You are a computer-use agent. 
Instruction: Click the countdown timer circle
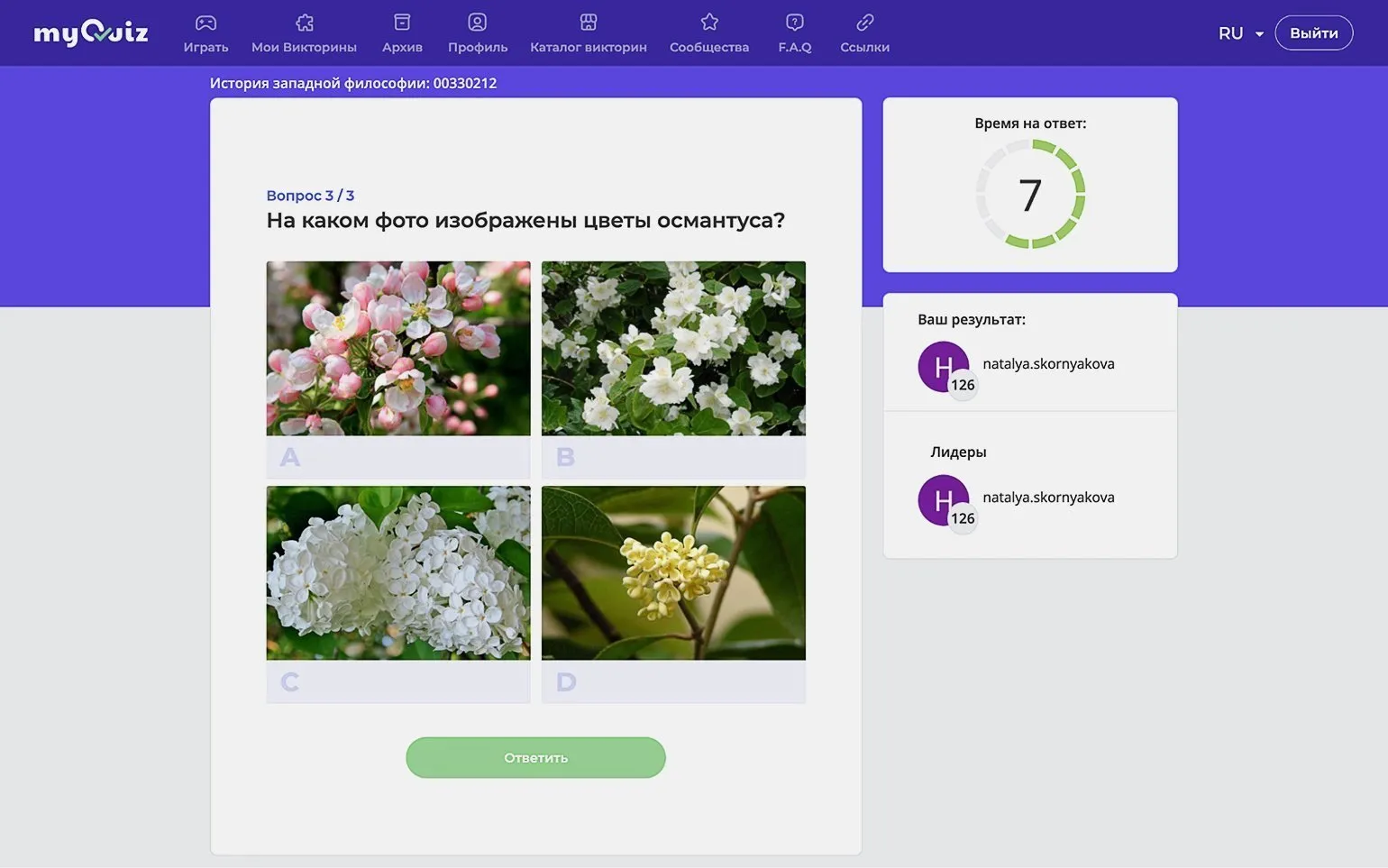(x=1030, y=195)
